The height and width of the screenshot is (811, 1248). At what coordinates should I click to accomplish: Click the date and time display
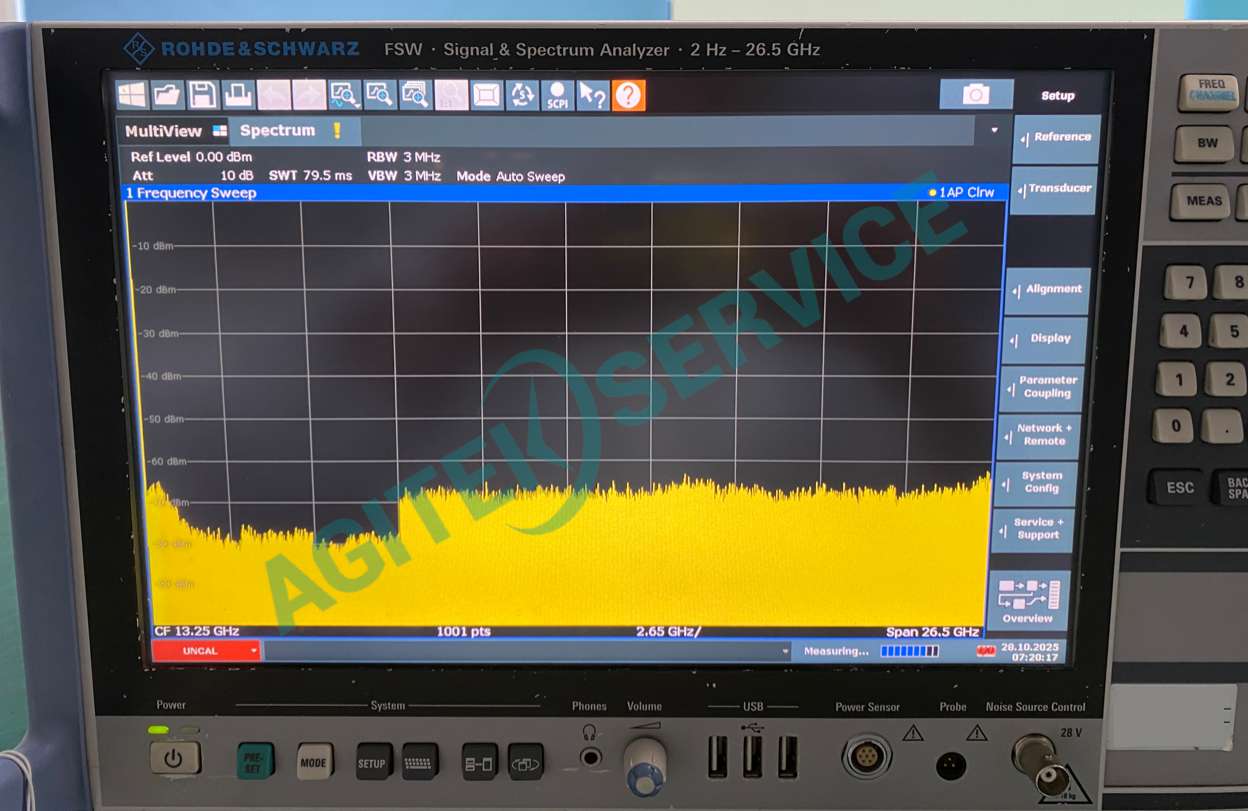click(1030, 651)
